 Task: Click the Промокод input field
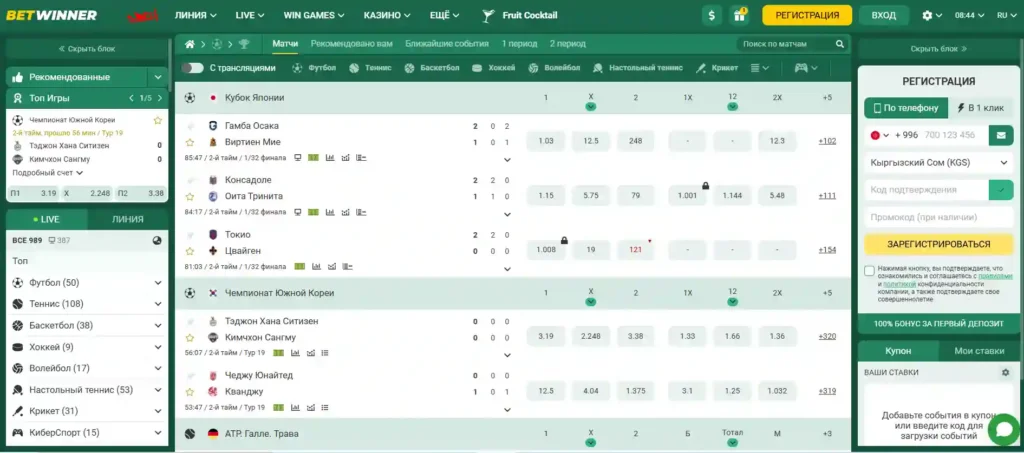pyautogui.click(x=939, y=217)
